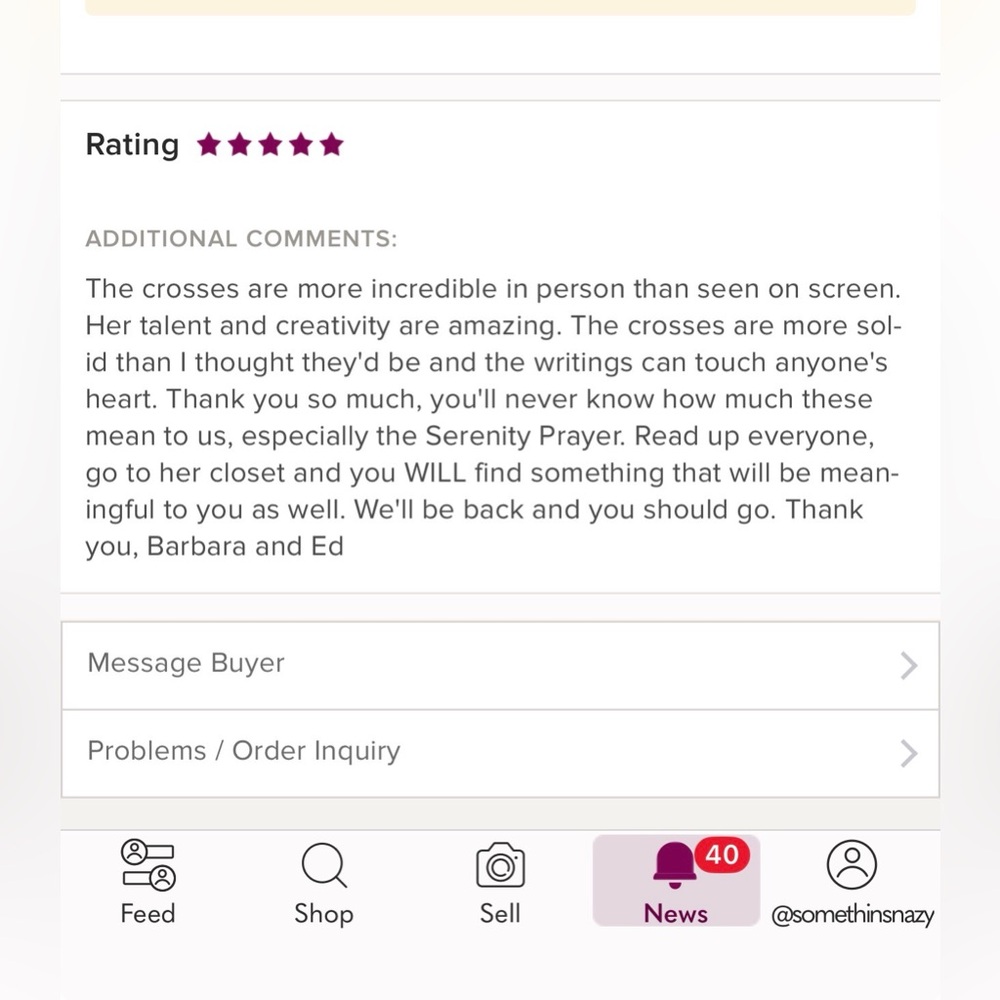The image size is (1000, 1000).
Task: Select the Sell tab label
Action: pos(501,914)
